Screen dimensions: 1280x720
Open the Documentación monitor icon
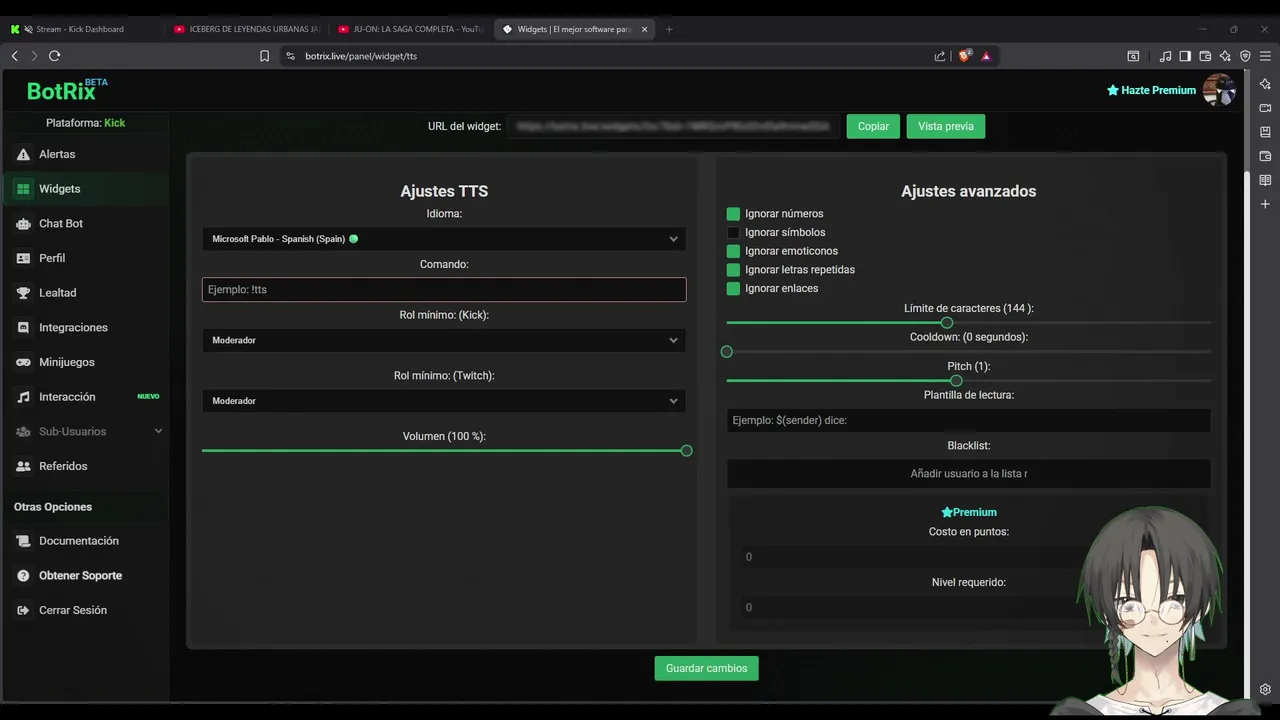pyautogui.click(x=23, y=541)
